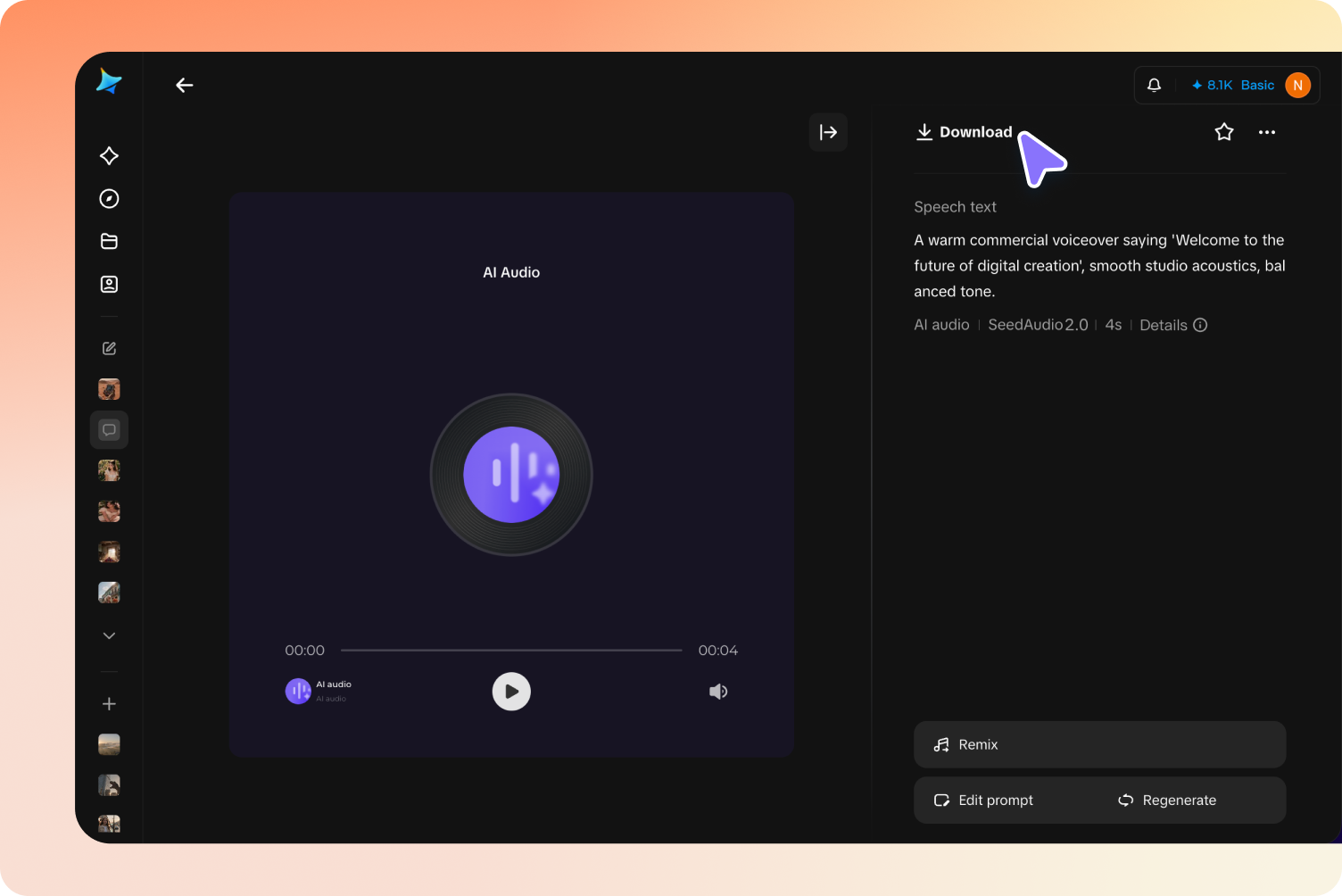Select the 'SeedAudio 2.0' model label
This screenshot has height=896, width=1342.
point(1038,325)
